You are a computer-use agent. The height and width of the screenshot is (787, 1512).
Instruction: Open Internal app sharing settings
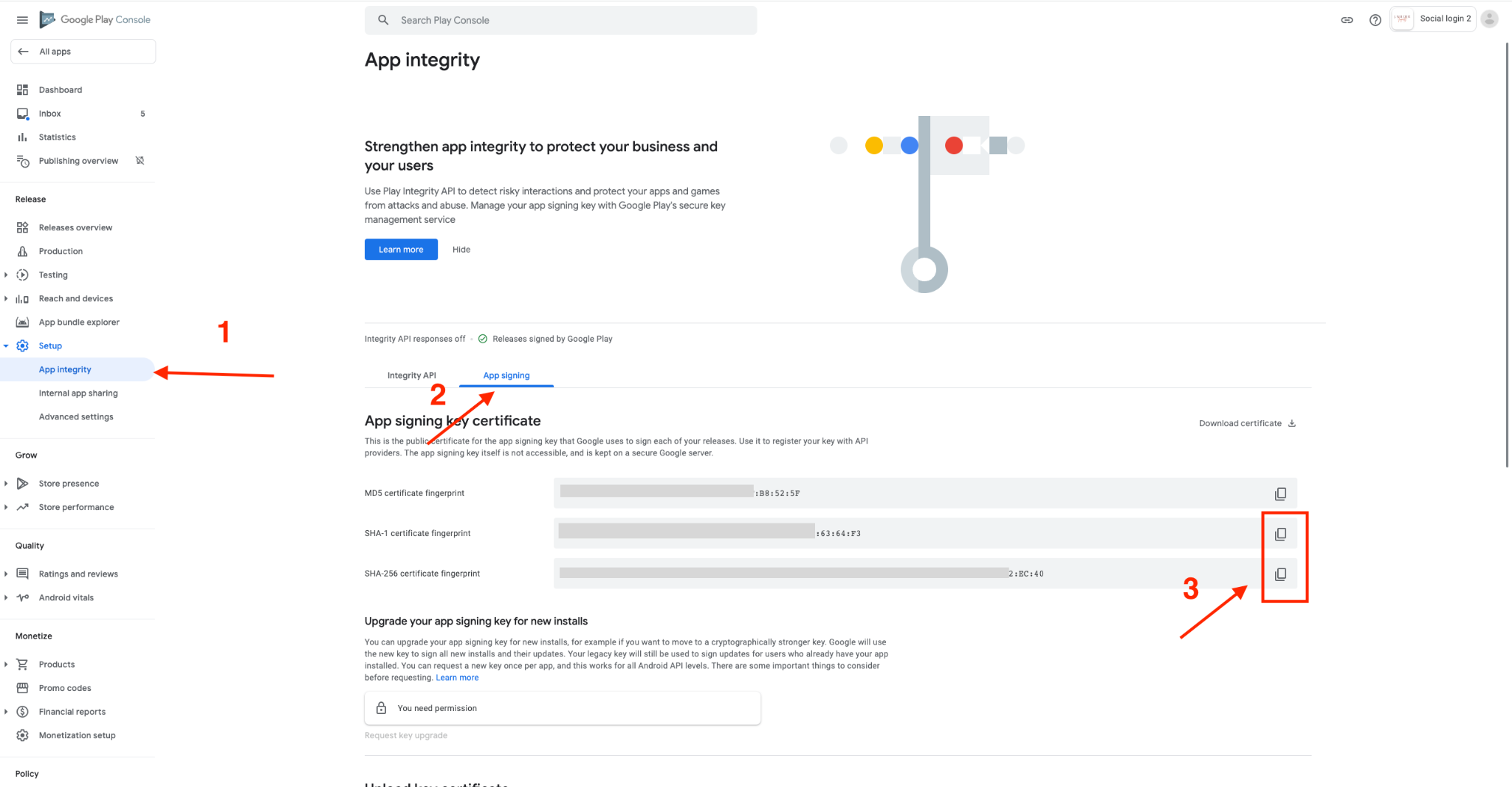(x=78, y=393)
